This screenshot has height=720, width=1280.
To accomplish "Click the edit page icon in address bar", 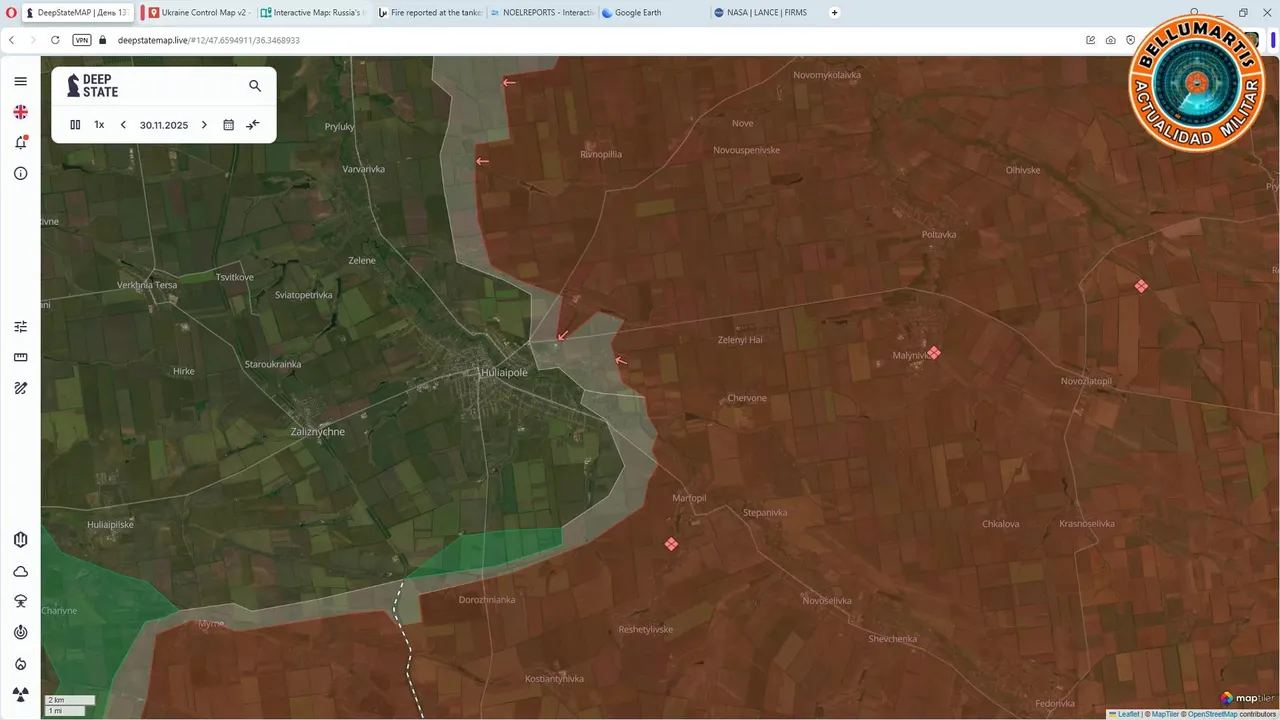I will pos(1090,40).
